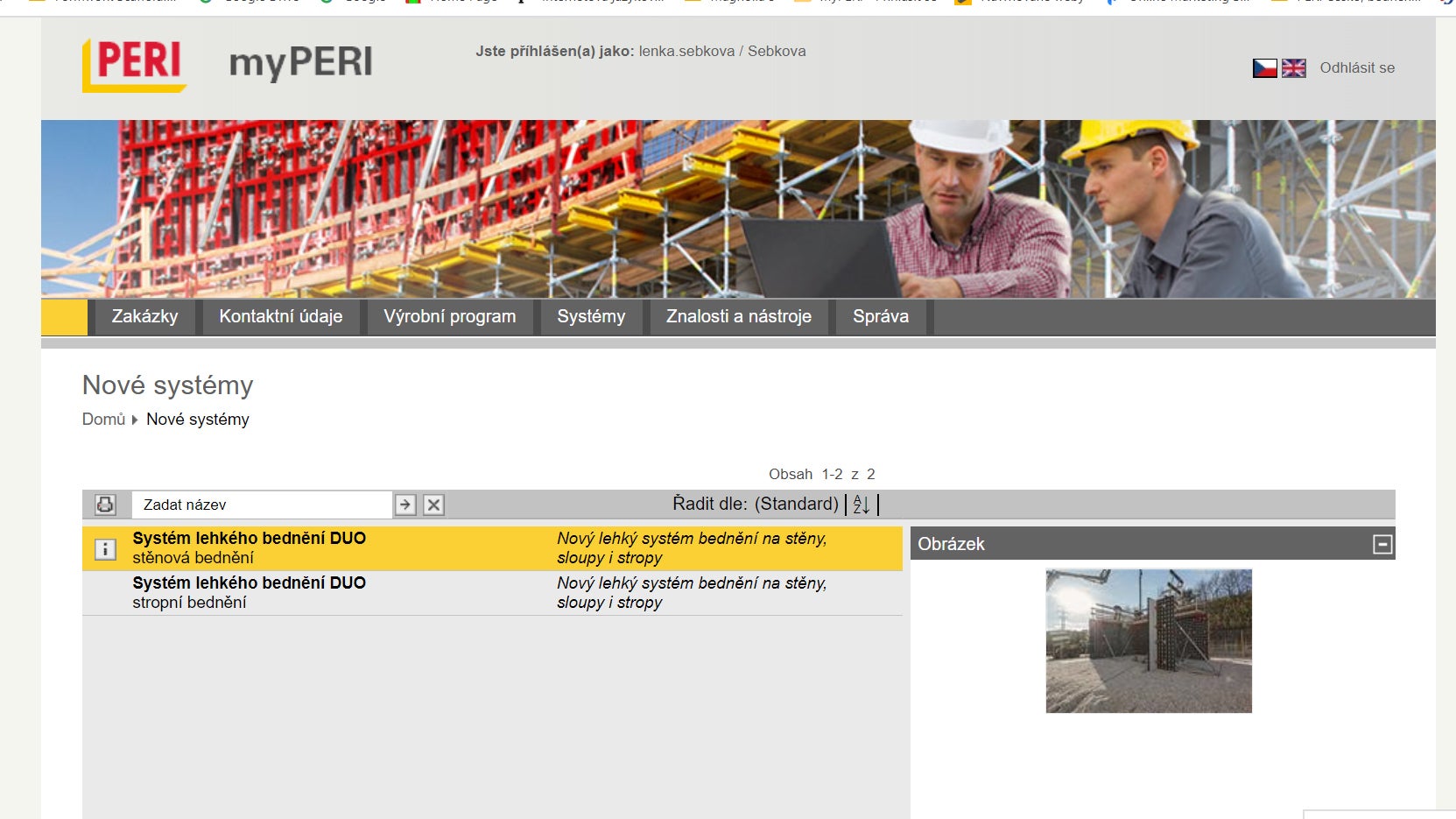
Task: Click the print icon in the list toolbar
Action: [105, 505]
